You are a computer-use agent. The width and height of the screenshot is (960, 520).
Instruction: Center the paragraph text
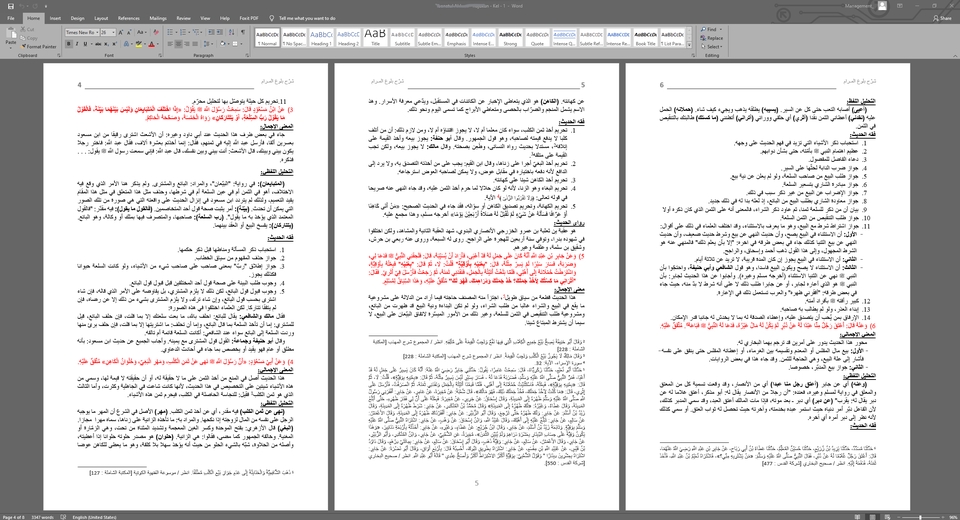[178, 44]
